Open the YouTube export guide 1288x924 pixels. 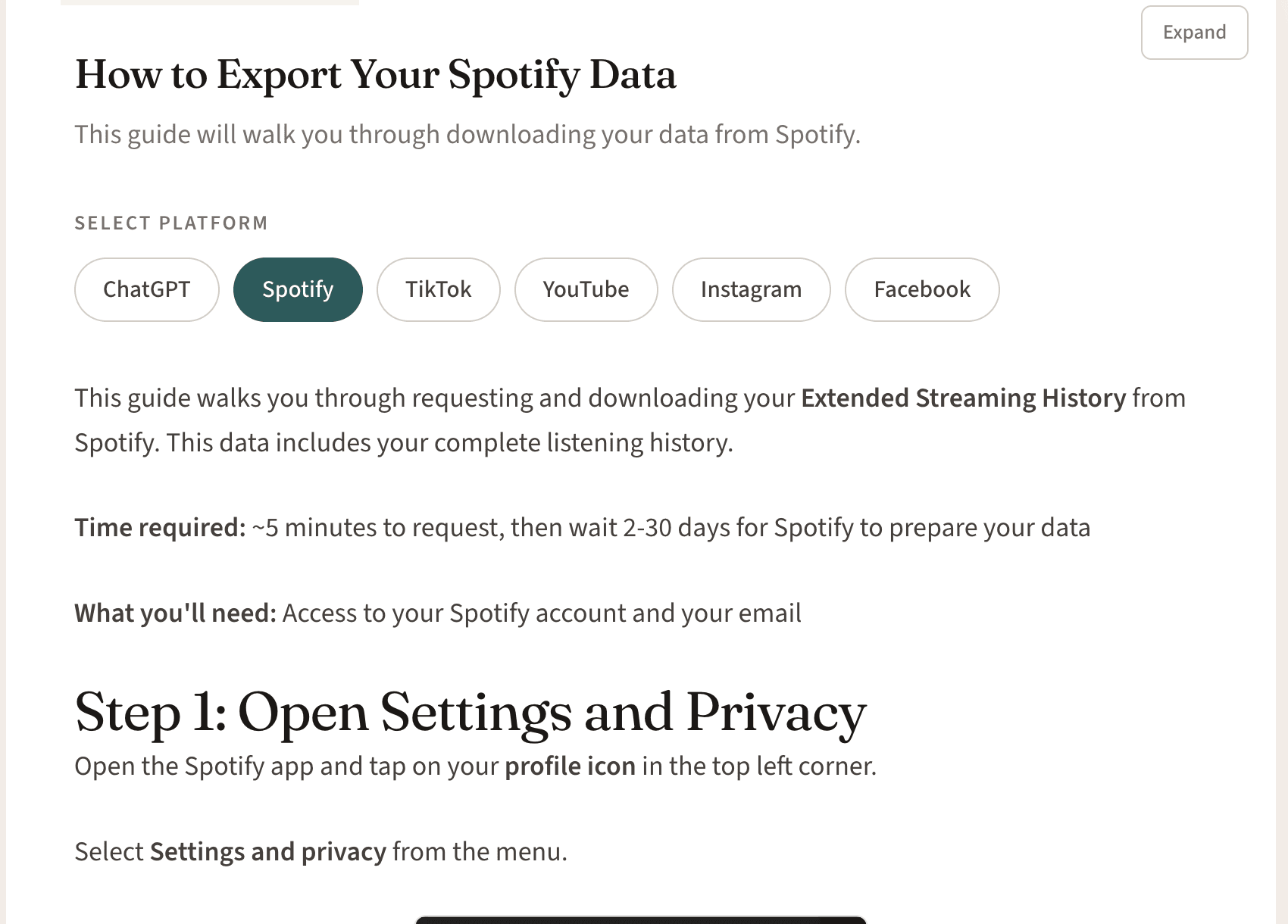(x=586, y=289)
